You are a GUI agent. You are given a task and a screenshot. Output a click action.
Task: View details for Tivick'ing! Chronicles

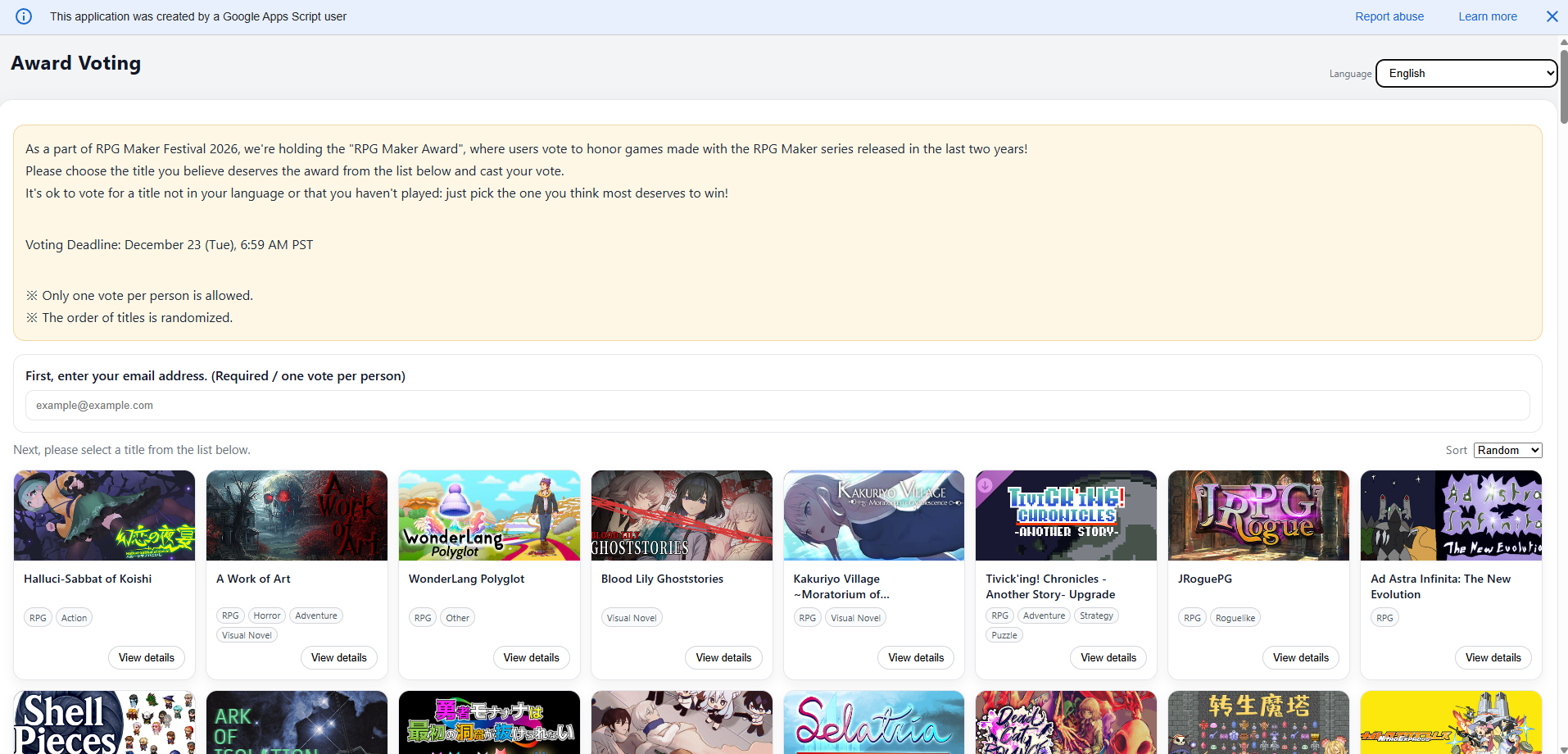pos(1108,657)
